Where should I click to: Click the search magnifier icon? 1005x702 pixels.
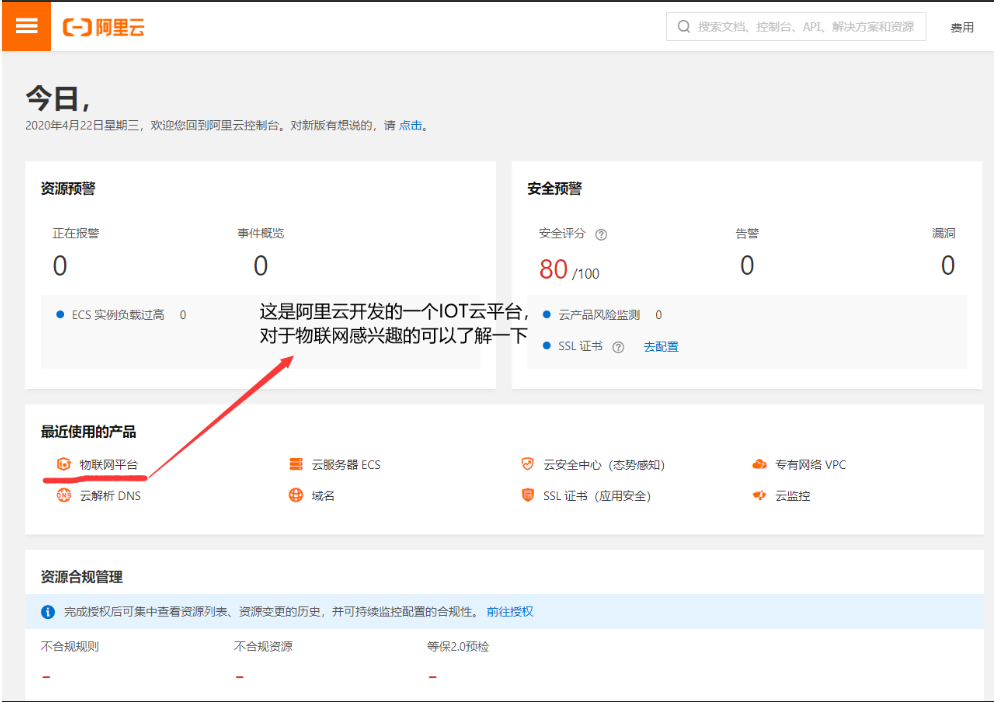pos(683,27)
